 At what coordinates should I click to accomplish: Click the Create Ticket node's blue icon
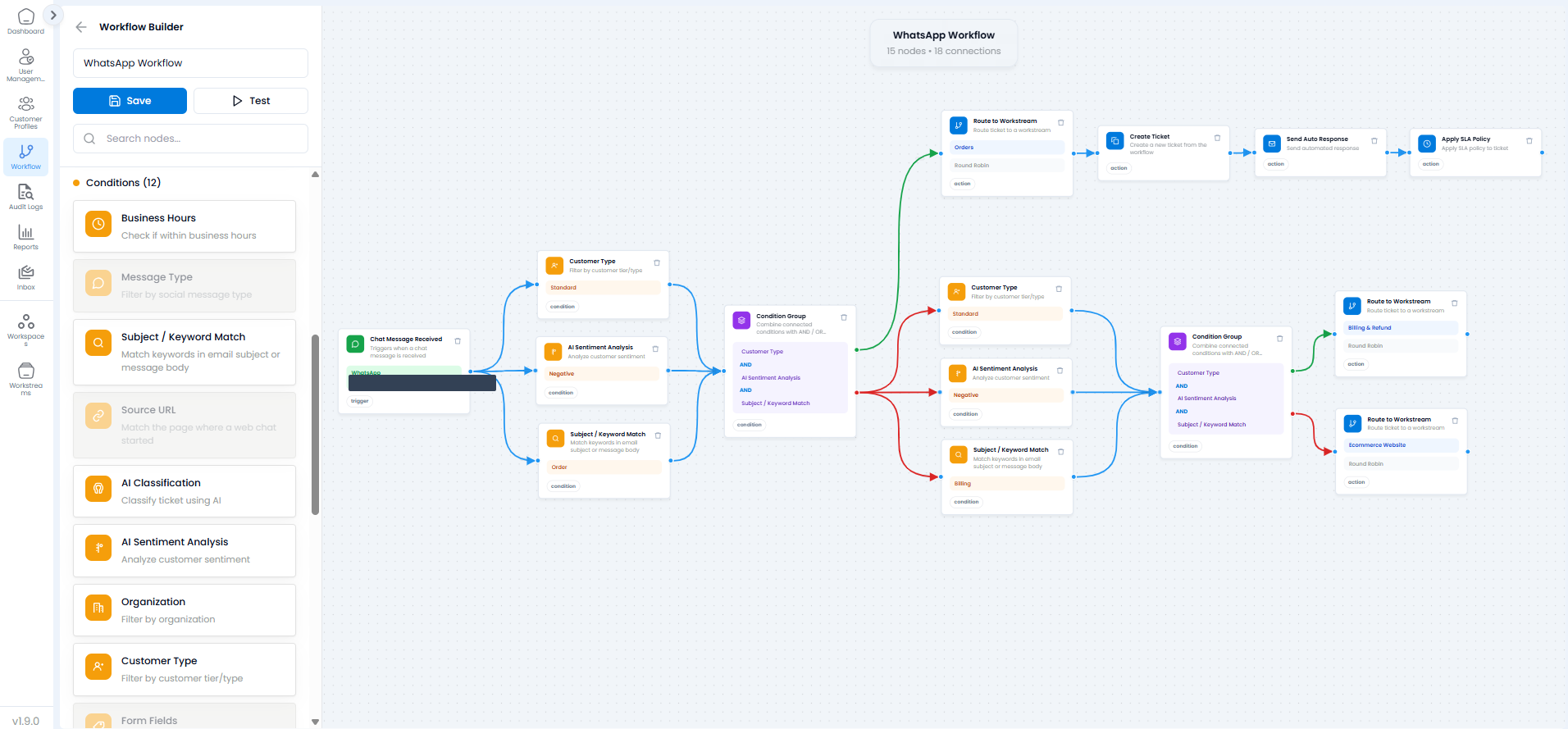[1115, 141]
